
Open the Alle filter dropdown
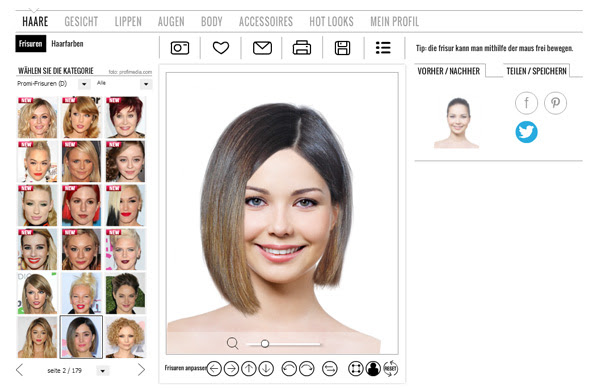146,84
